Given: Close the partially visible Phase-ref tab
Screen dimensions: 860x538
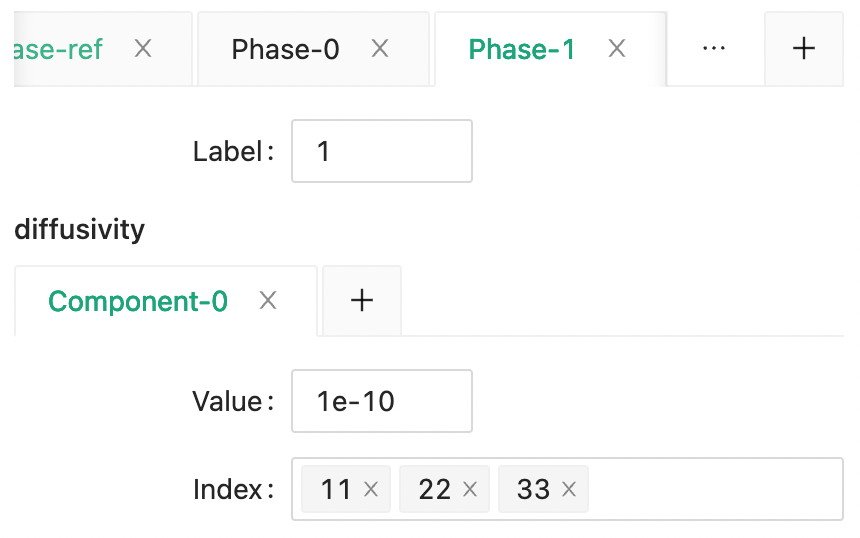Looking at the screenshot, I should click(143, 49).
